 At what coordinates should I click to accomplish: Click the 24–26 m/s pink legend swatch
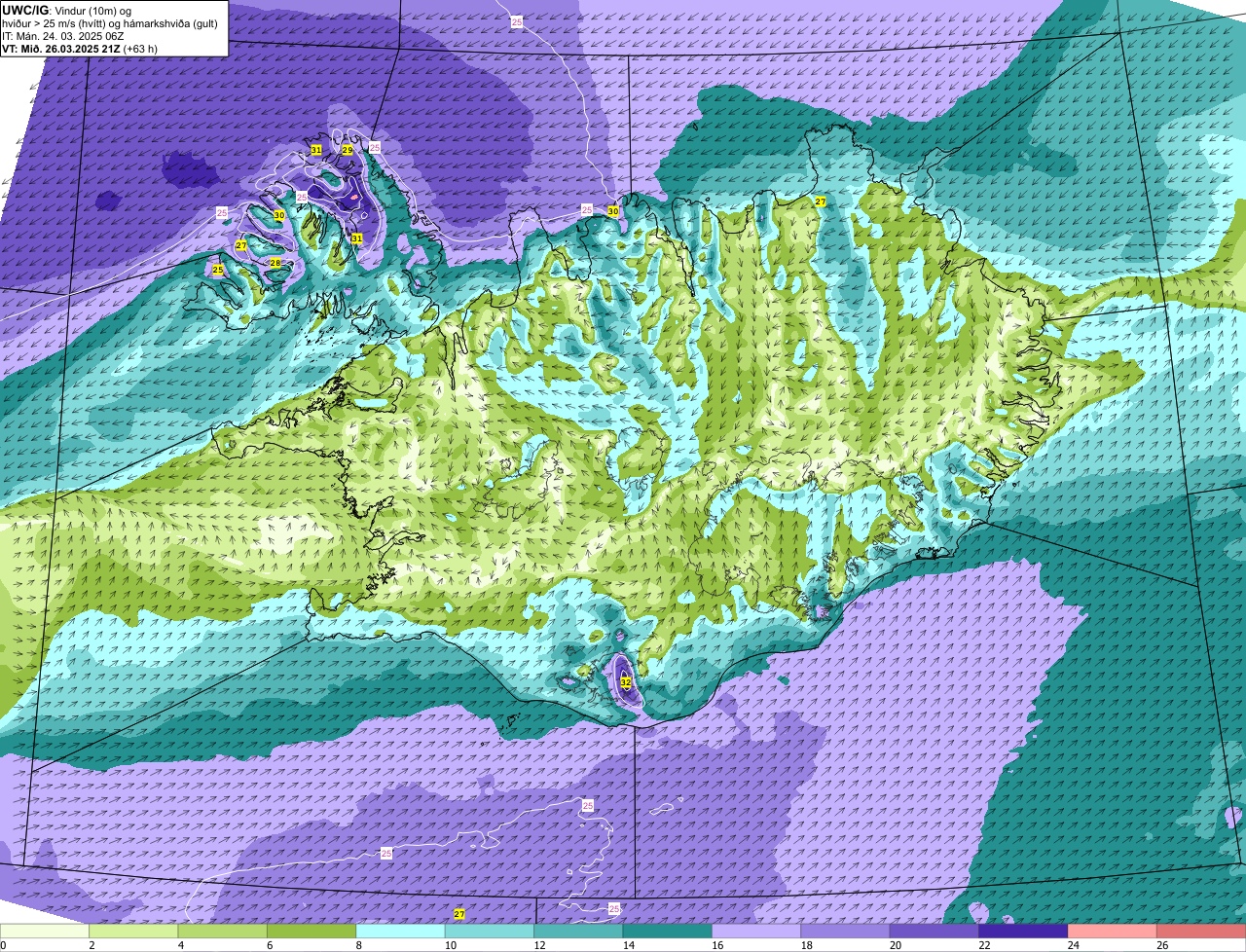click(1114, 931)
